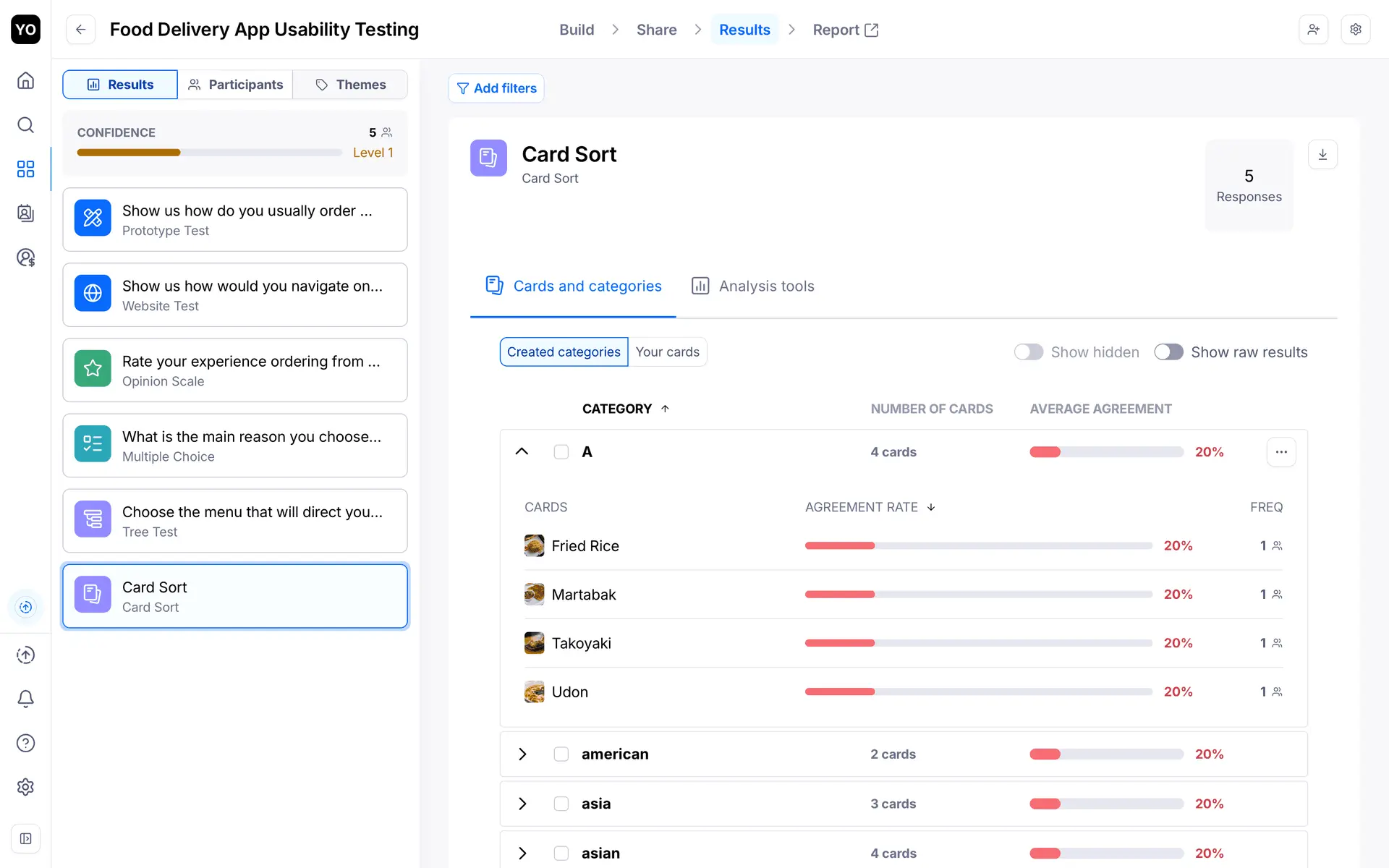Toggle Show raw results switch
Image resolution: width=1389 pixels, height=868 pixels.
click(1168, 352)
